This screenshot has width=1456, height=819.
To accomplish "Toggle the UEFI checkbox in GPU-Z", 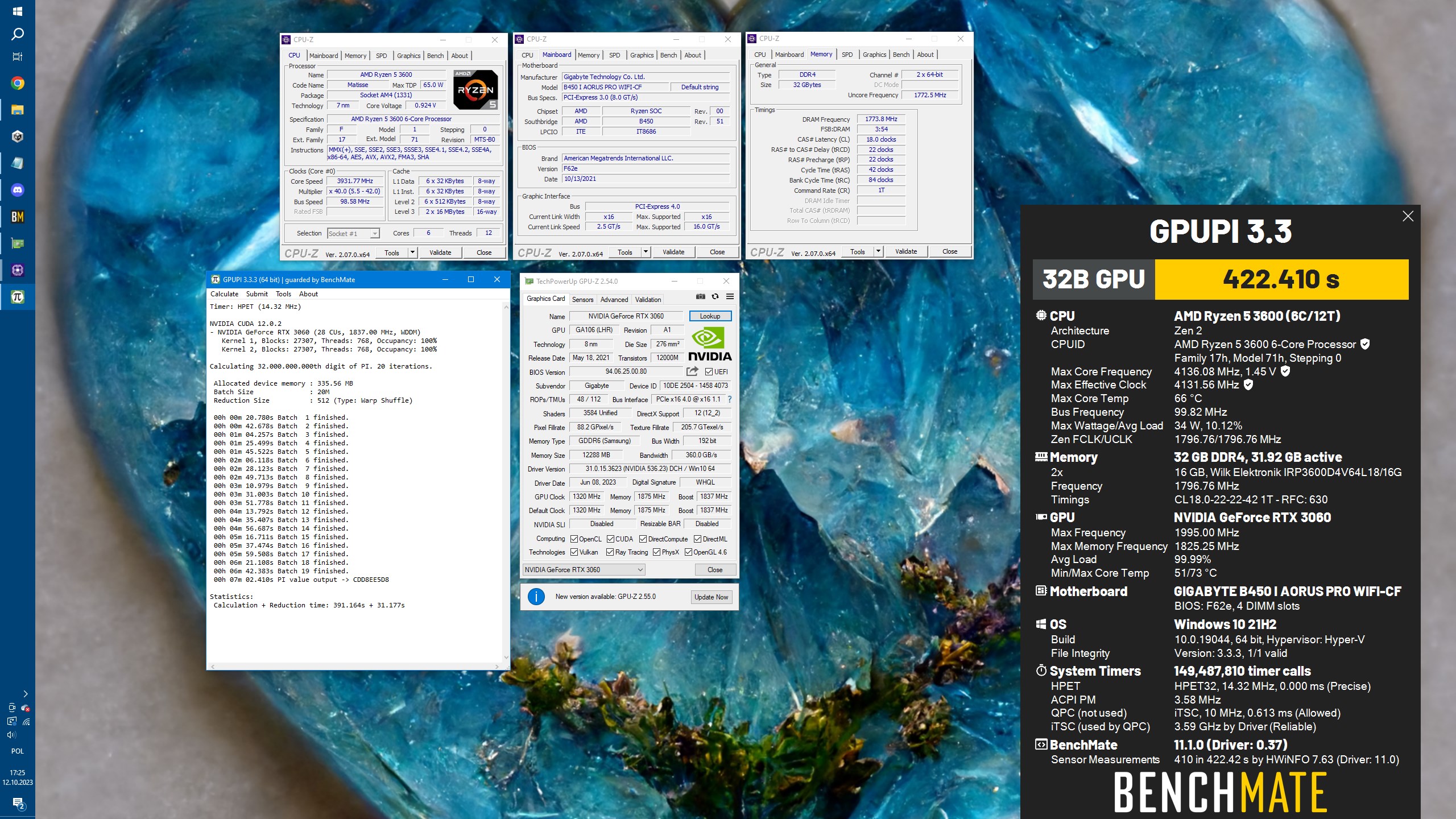I will 709,372.
